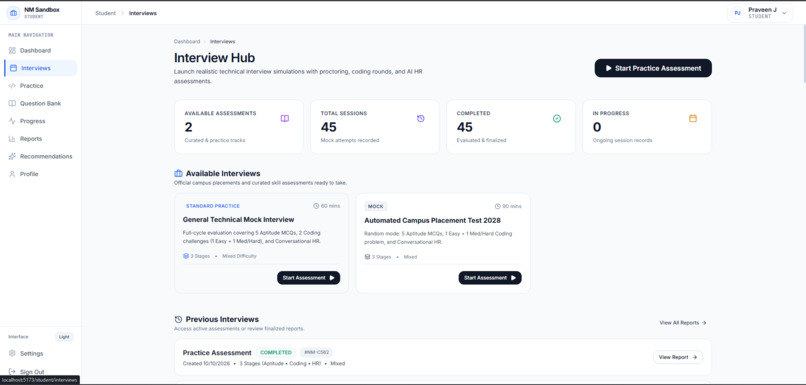Click Sign Out in the sidebar
This screenshot has width=806, height=385.
(x=41, y=372)
